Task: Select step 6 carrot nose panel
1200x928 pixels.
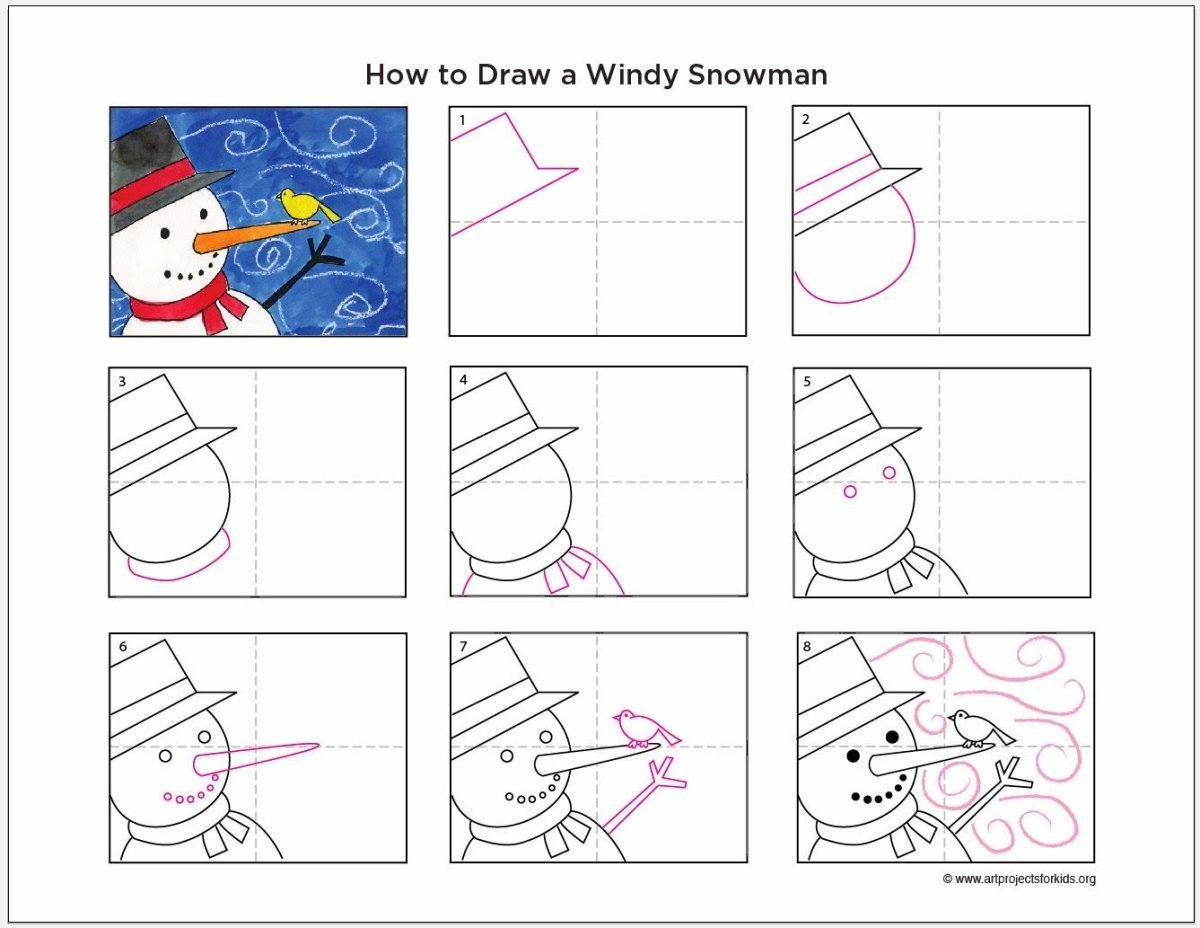Action: (x=258, y=747)
